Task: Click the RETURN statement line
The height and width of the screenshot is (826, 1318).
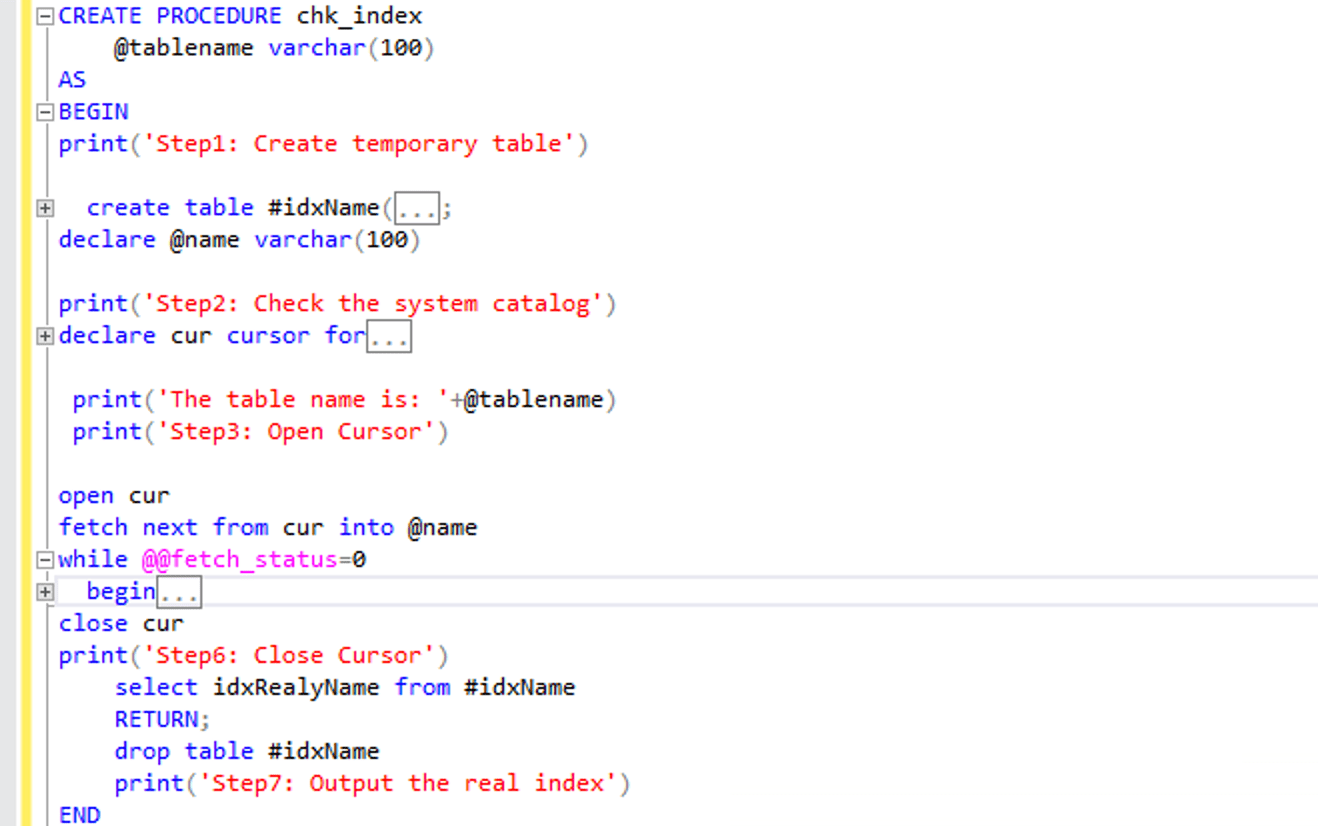Action: [160, 719]
